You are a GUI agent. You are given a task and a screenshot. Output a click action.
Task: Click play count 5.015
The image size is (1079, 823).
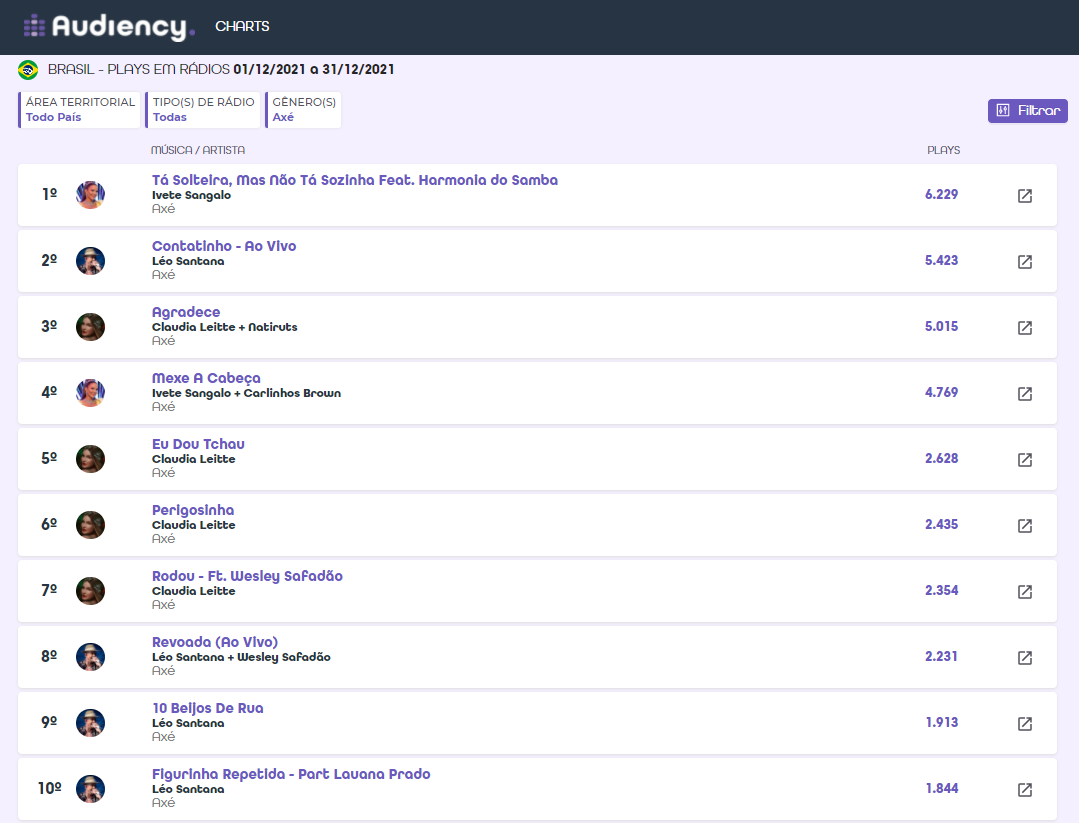click(x=941, y=326)
